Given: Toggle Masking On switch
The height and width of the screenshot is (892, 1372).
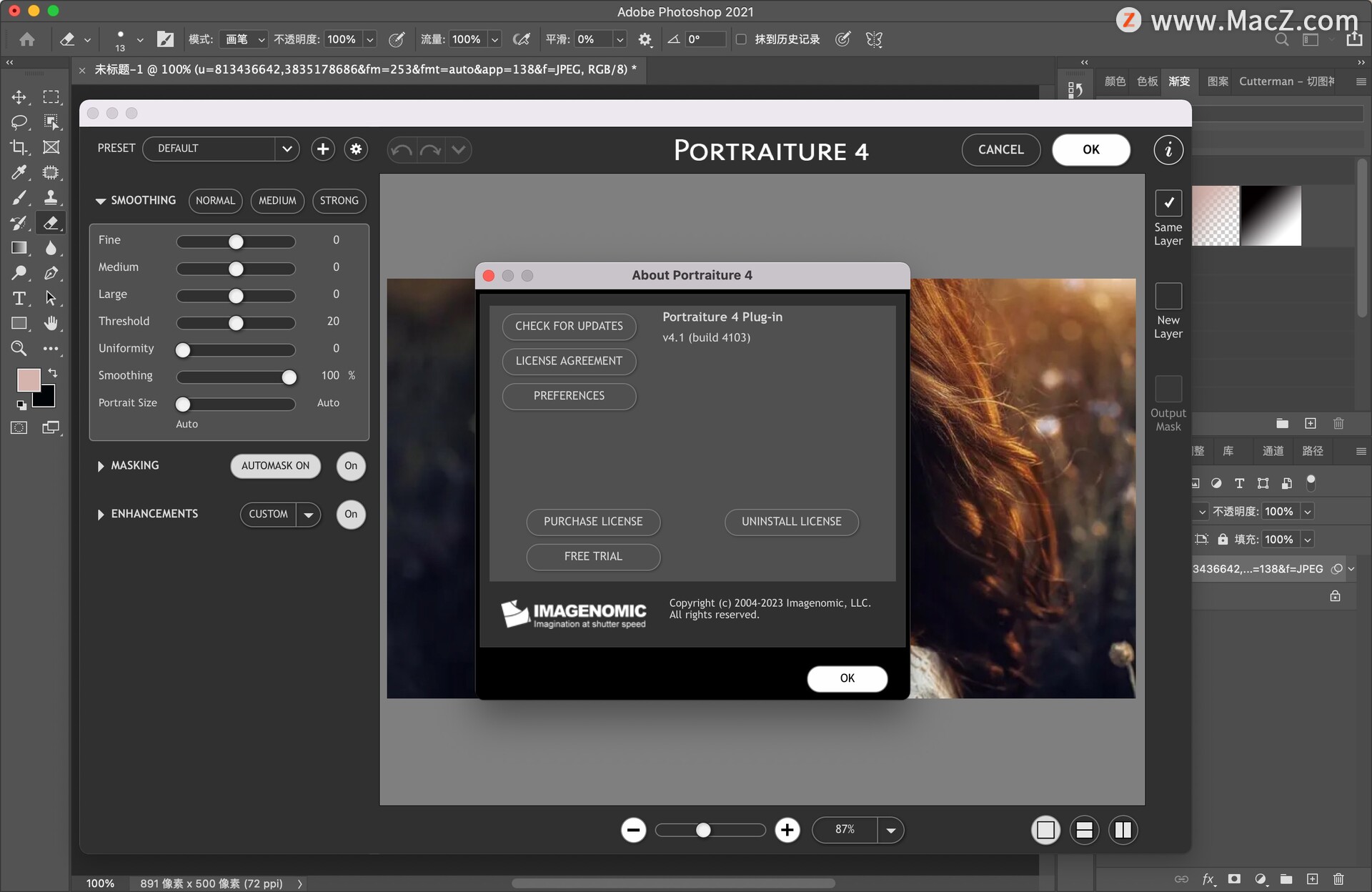Looking at the screenshot, I should coord(351,466).
